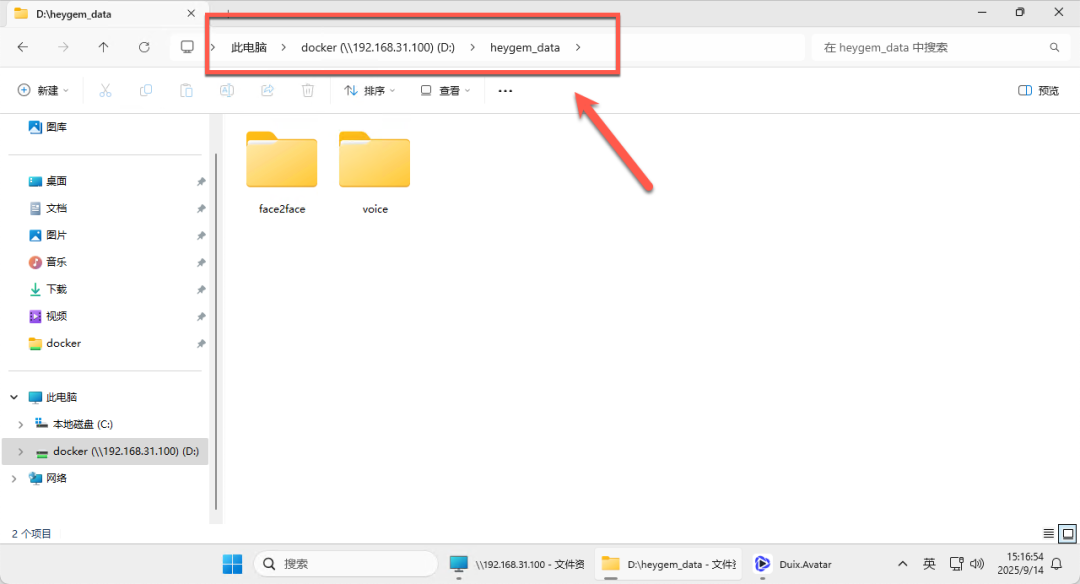The height and width of the screenshot is (584, 1080).
Task: Open Duix.Avatar from the taskbar
Action: [793, 564]
